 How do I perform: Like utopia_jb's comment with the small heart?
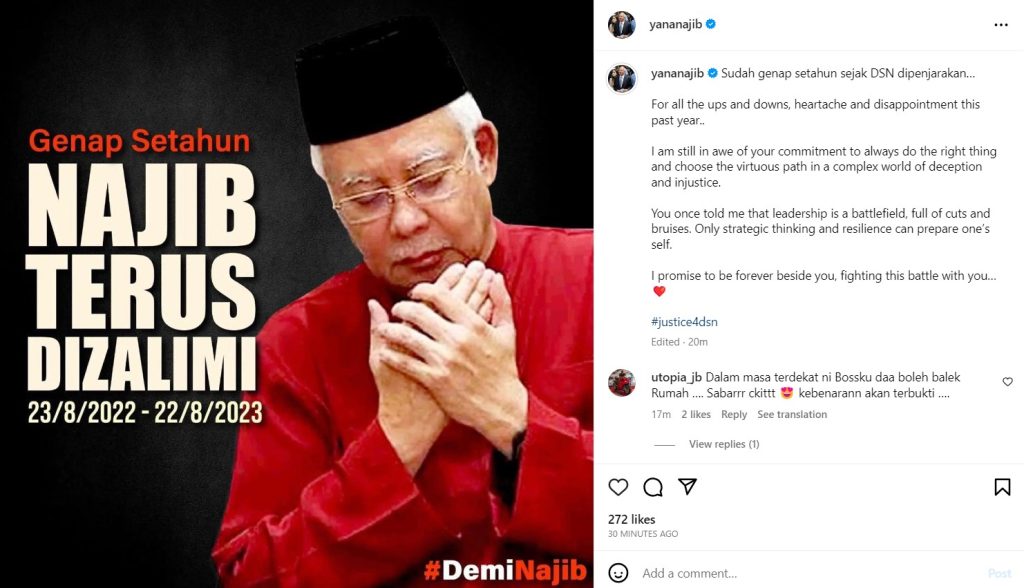point(1008,382)
